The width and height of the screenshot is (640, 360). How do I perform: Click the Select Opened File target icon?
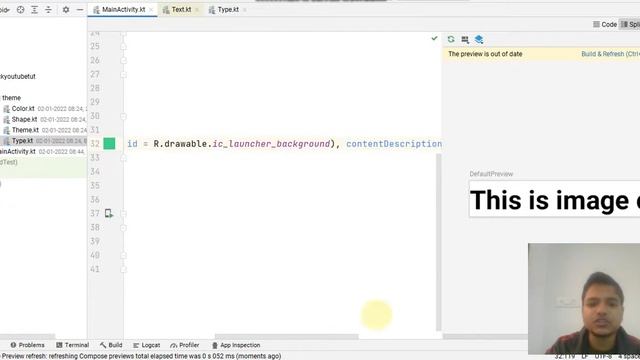click(20, 9)
